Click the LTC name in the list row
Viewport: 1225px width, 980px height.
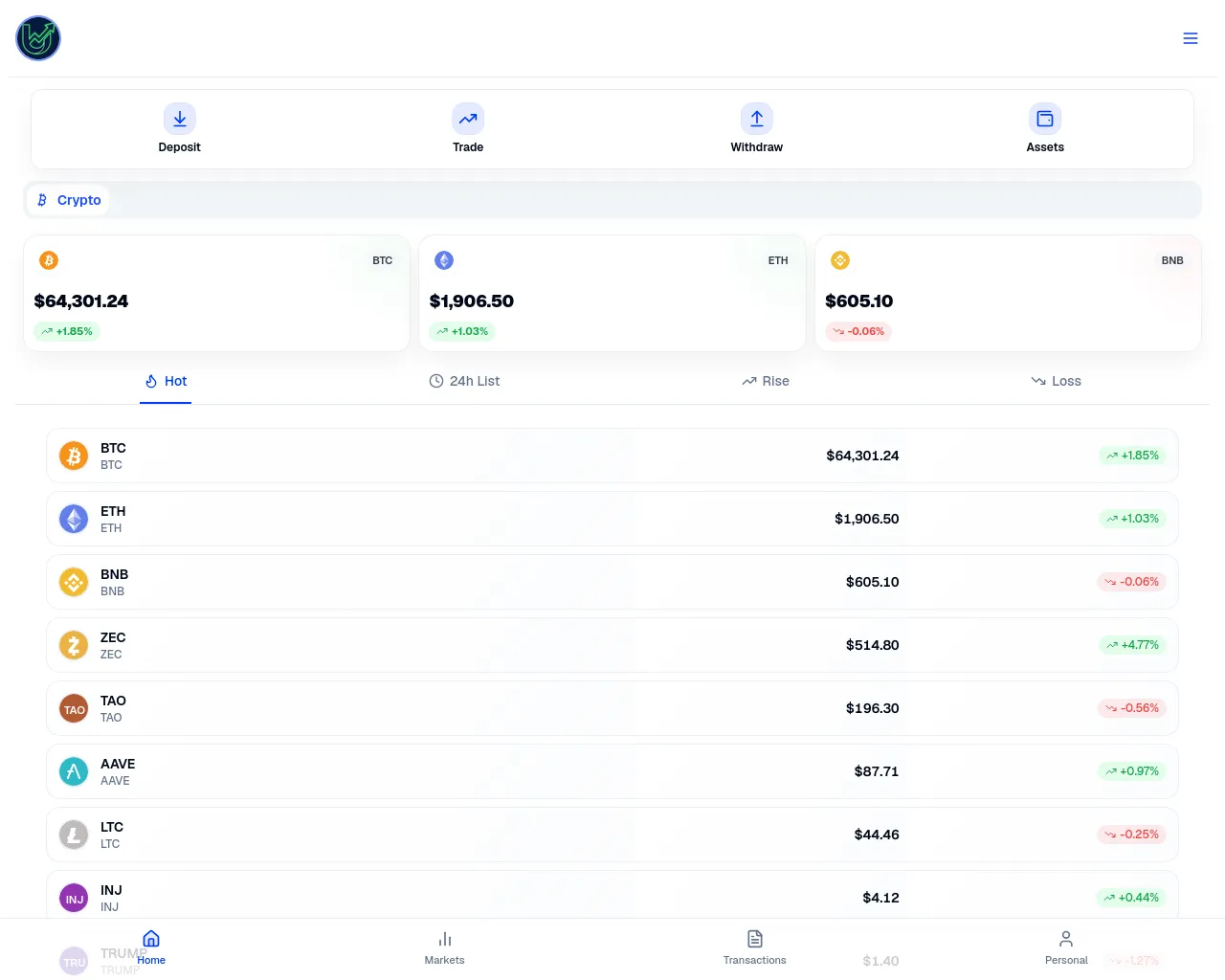click(112, 827)
